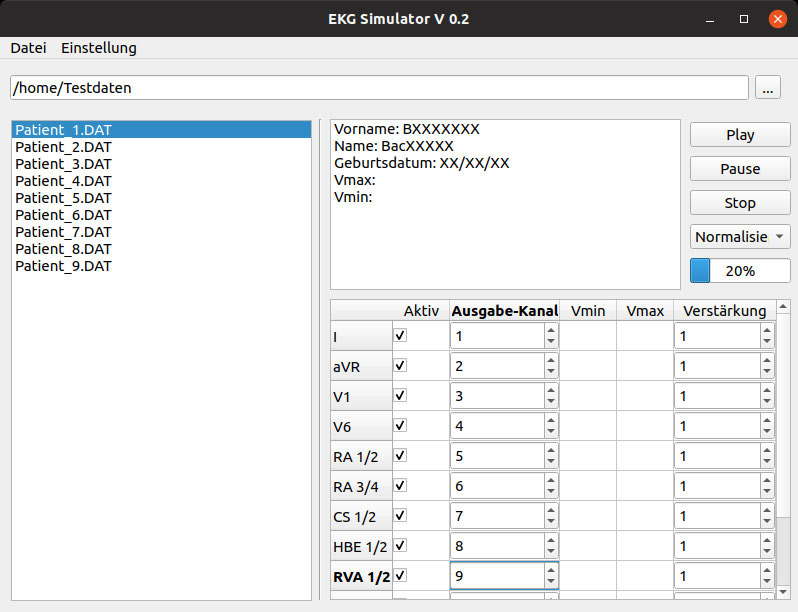Screen dimensions: 798x612
Task: Decrease output channel for aVR row
Action: pyautogui.click(x=550, y=372)
